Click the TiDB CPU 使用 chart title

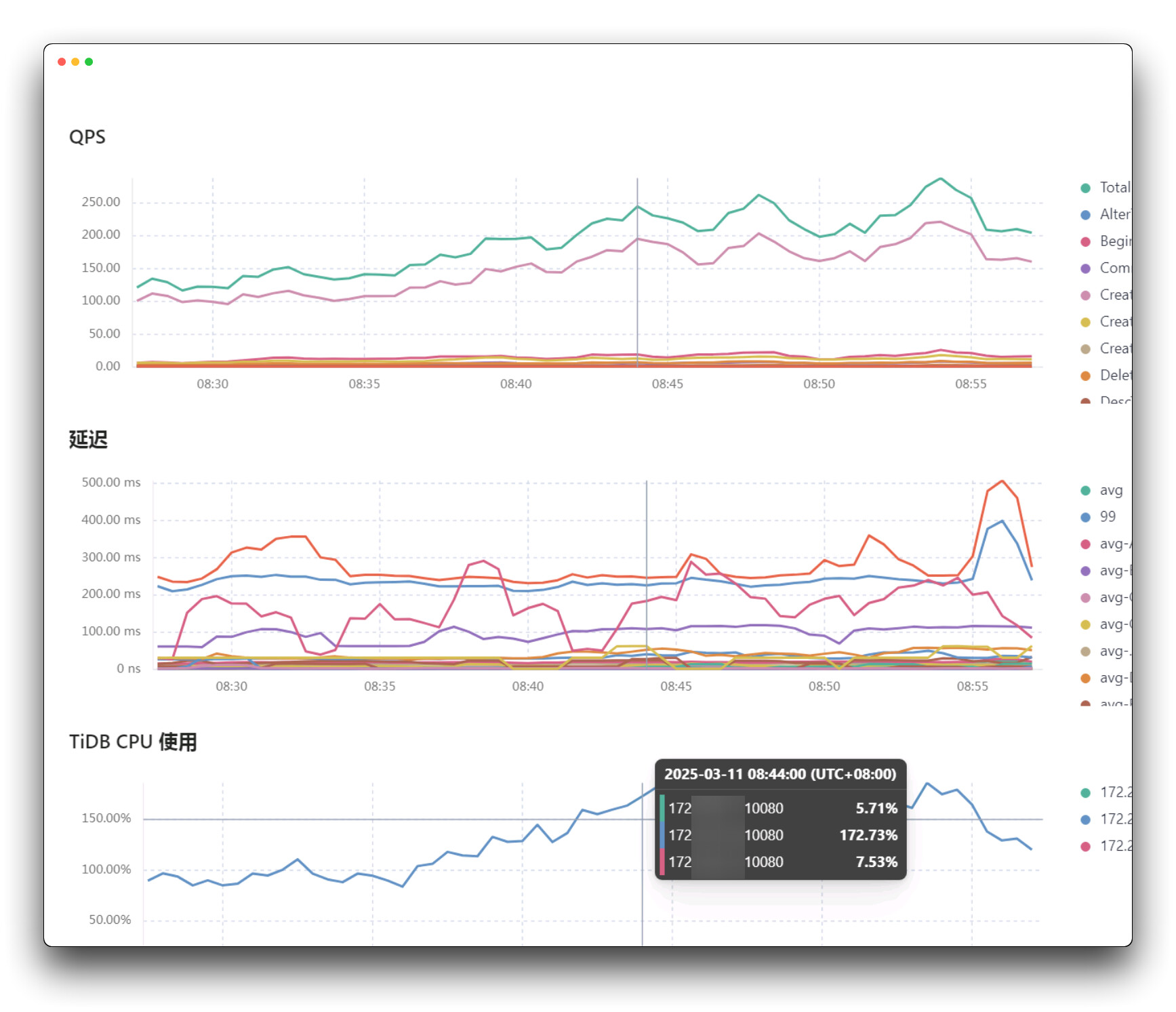(133, 742)
